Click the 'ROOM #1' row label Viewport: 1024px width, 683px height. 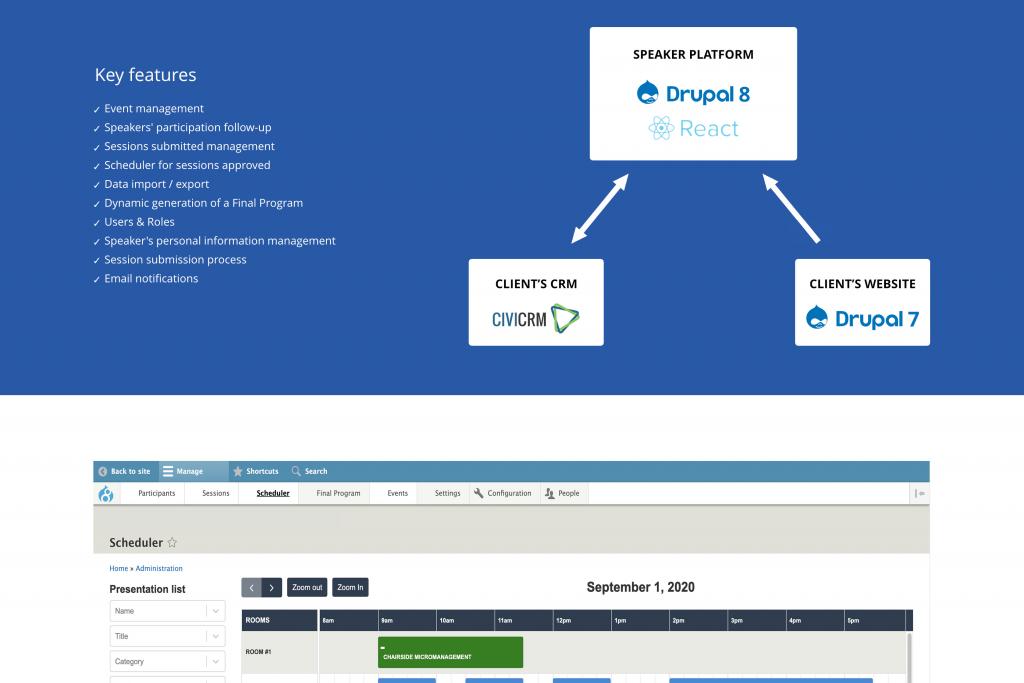pyautogui.click(x=258, y=652)
